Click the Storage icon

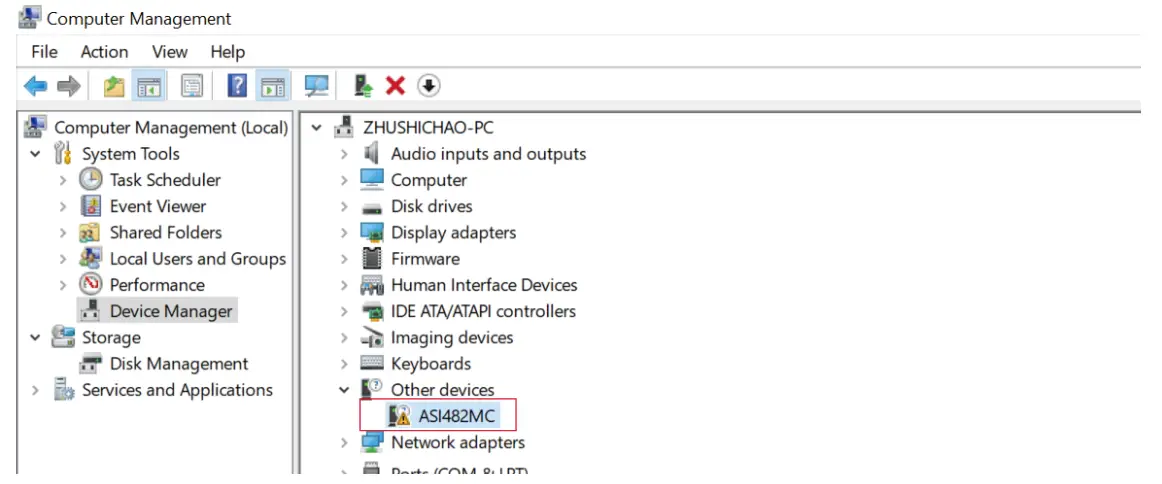point(64,337)
